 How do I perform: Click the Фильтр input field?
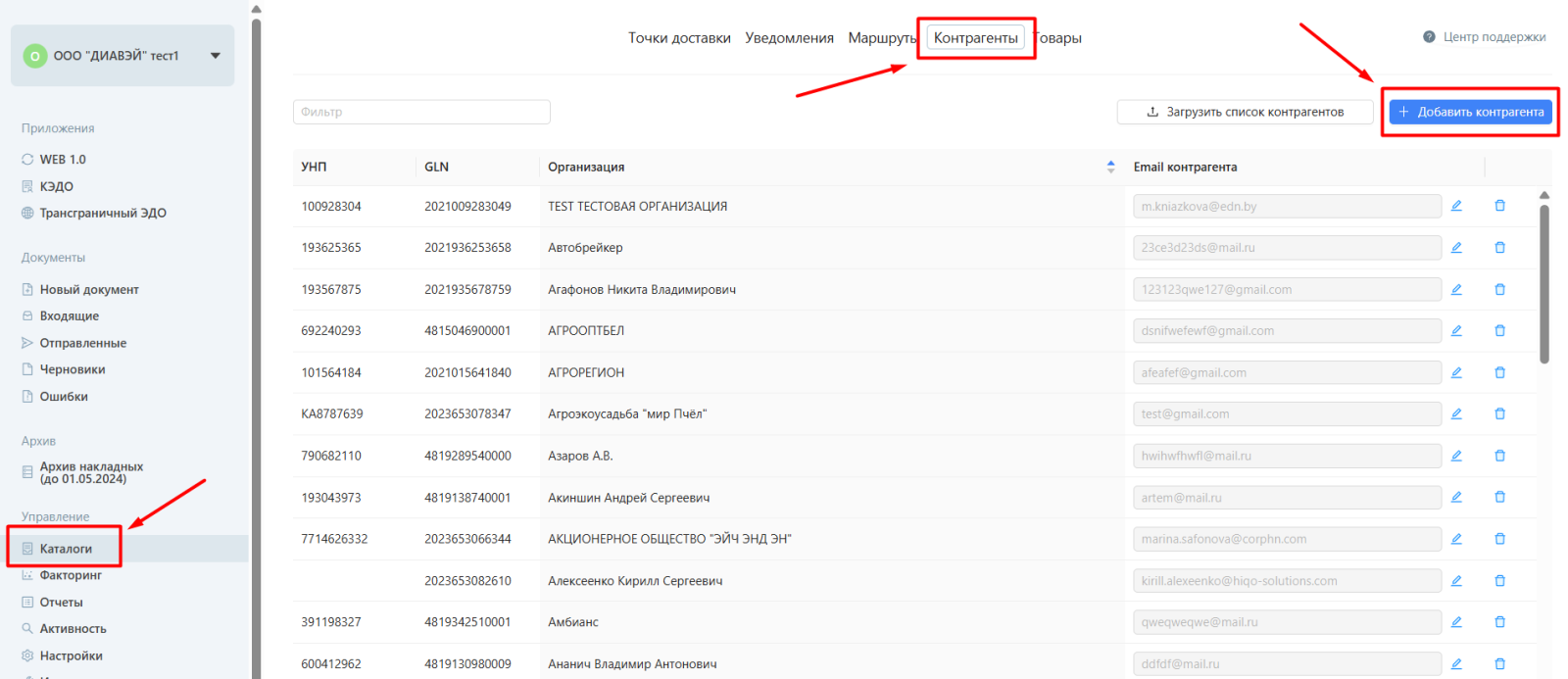(x=421, y=112)
